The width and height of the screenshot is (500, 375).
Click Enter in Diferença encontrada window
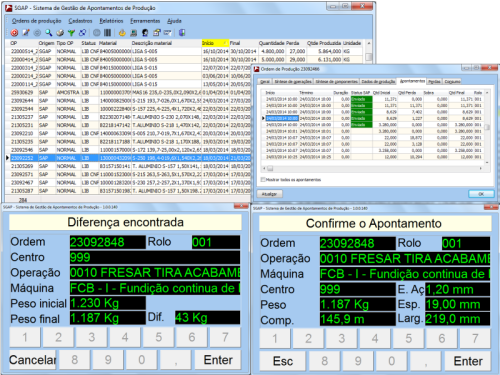[218, 360]
